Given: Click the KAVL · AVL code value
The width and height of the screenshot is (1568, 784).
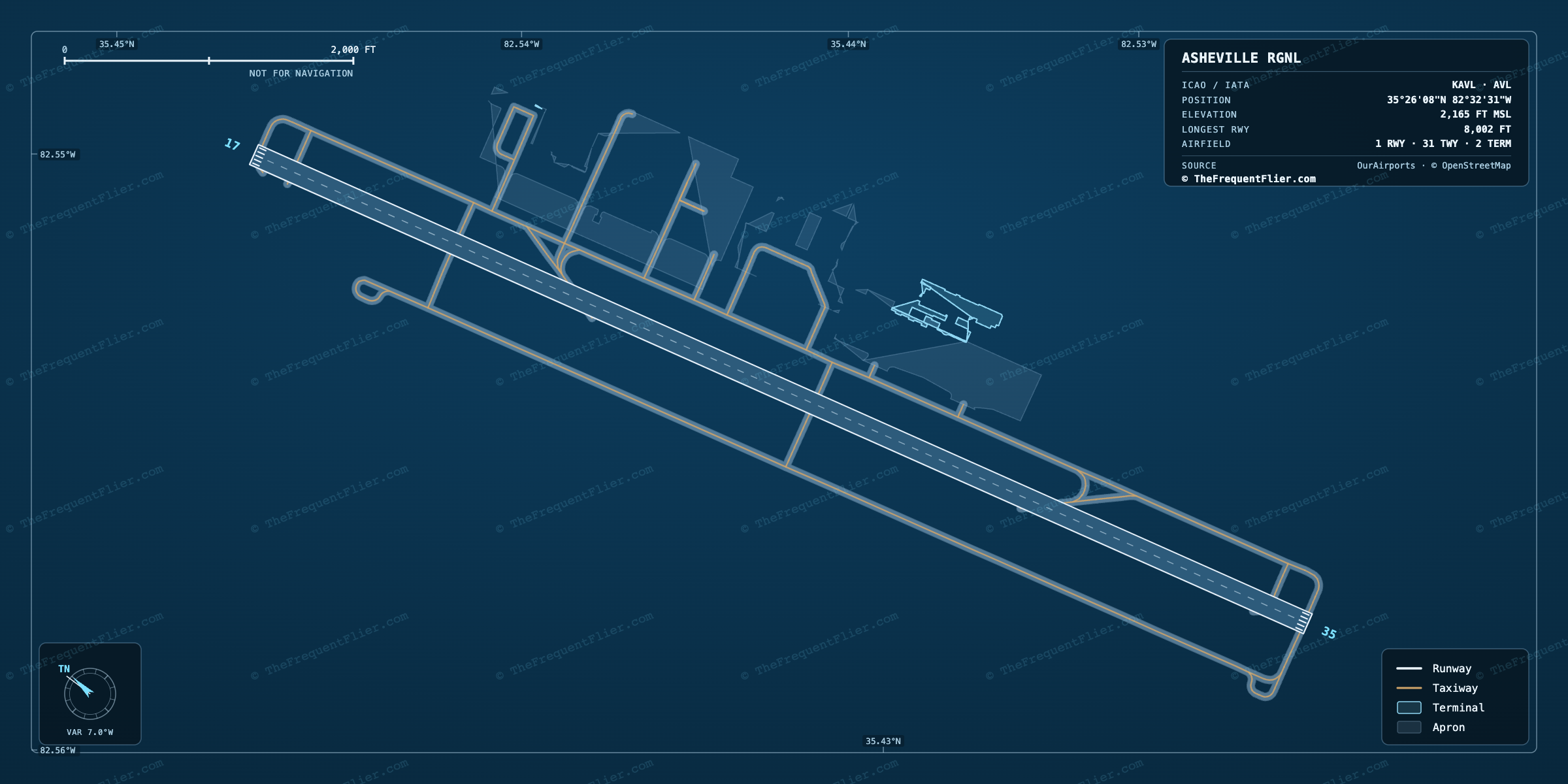Looking at the screenshot, I should tap(1481, 85).
